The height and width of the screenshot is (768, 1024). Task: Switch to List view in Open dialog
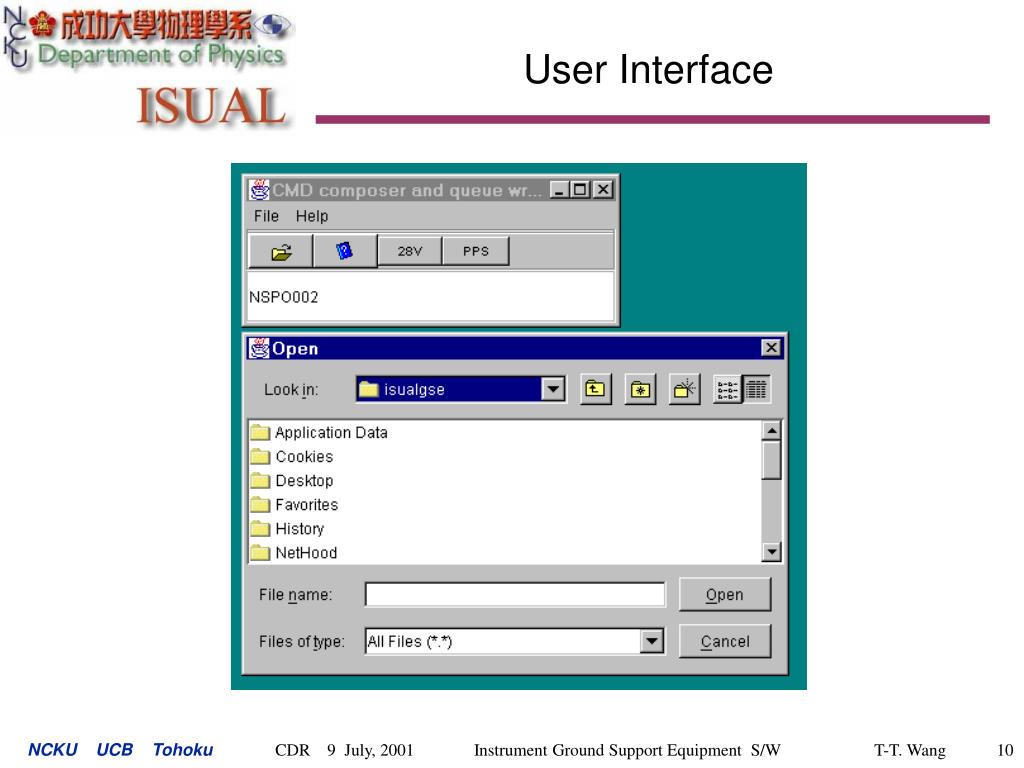(x=728, y=390)
